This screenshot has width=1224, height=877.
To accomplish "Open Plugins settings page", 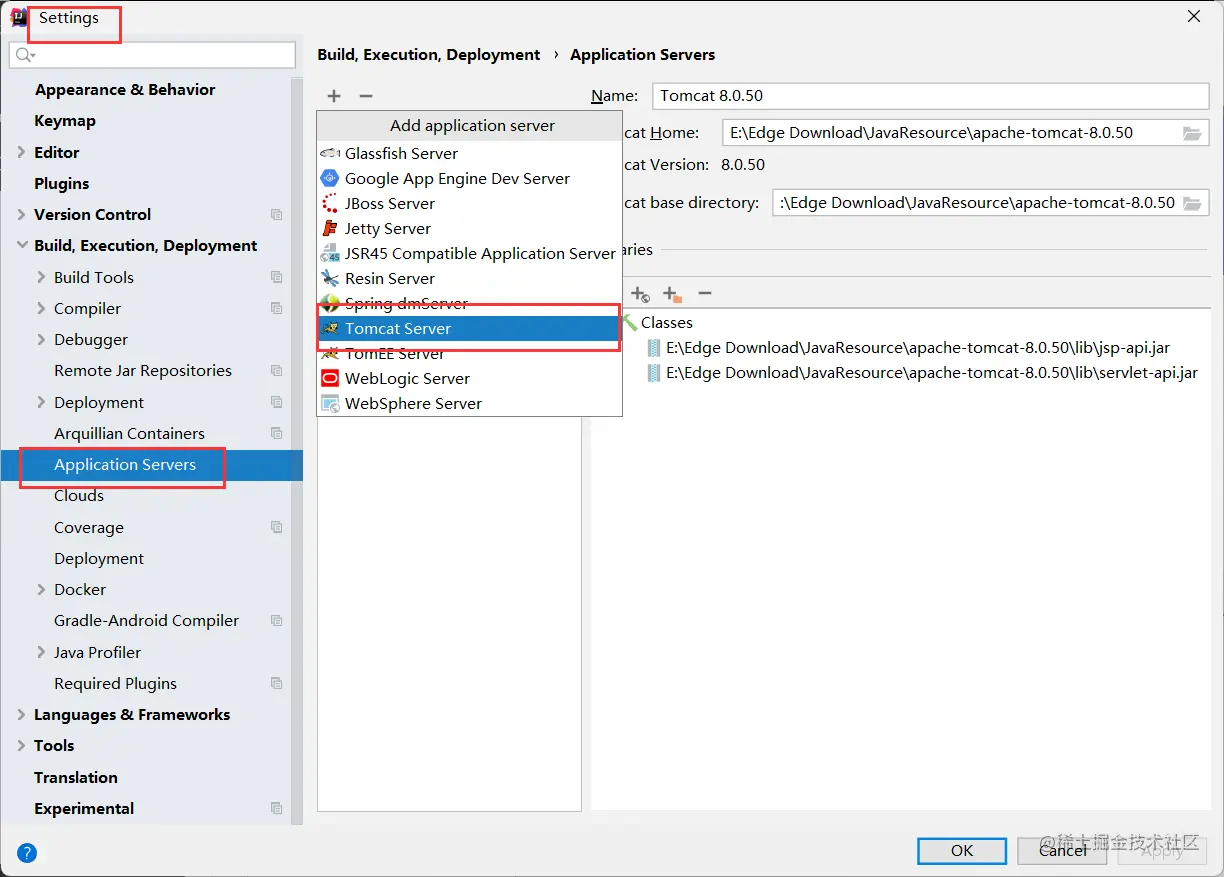I will coord(61,183).
